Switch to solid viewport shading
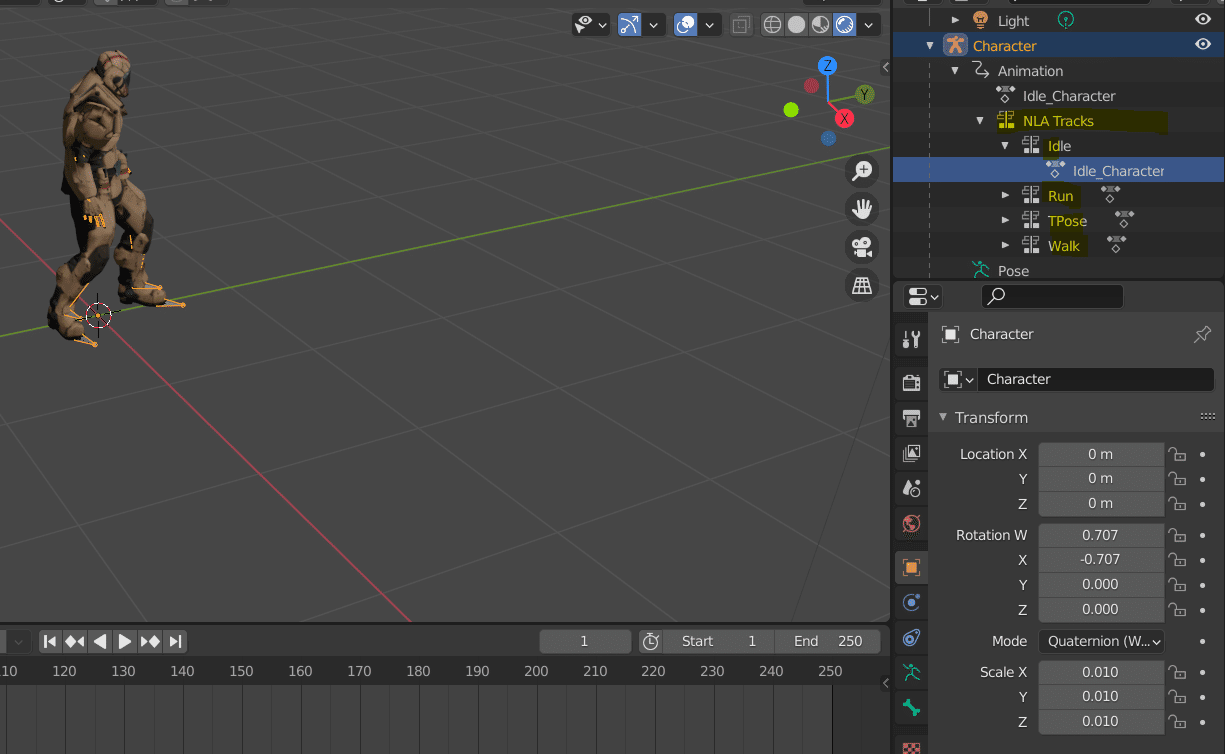 (796, 24)
